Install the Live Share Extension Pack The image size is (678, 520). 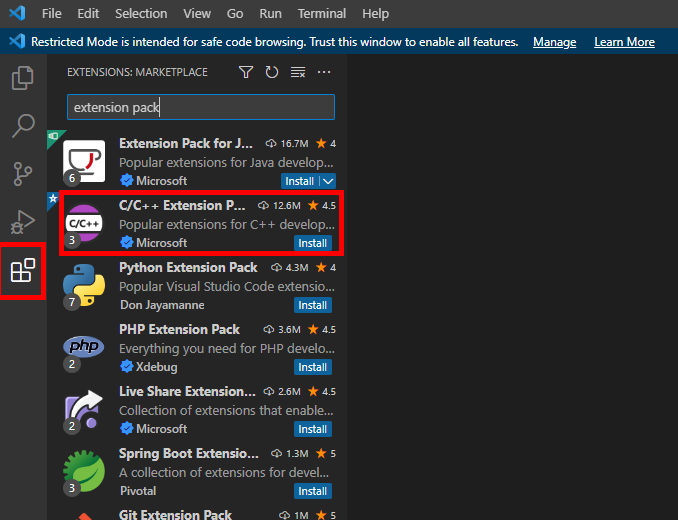click(x=313, y=429)
